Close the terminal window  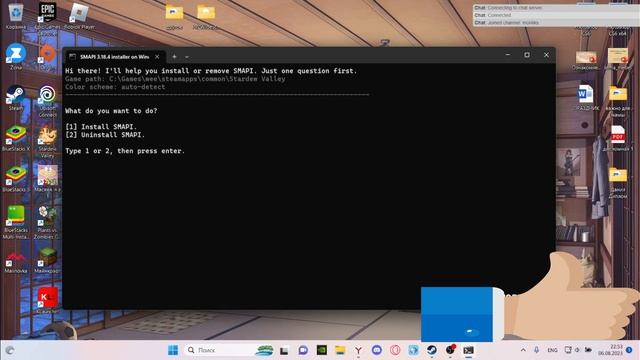pos(546,55)
